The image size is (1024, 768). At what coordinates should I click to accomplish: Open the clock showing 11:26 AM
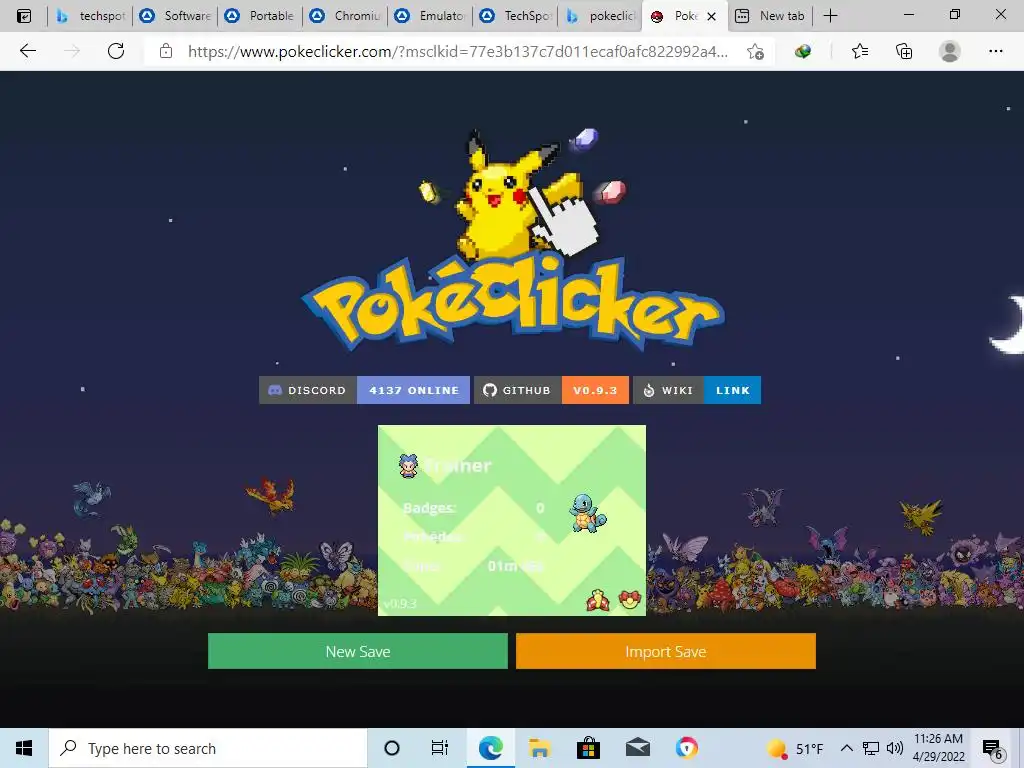point(938,748)
